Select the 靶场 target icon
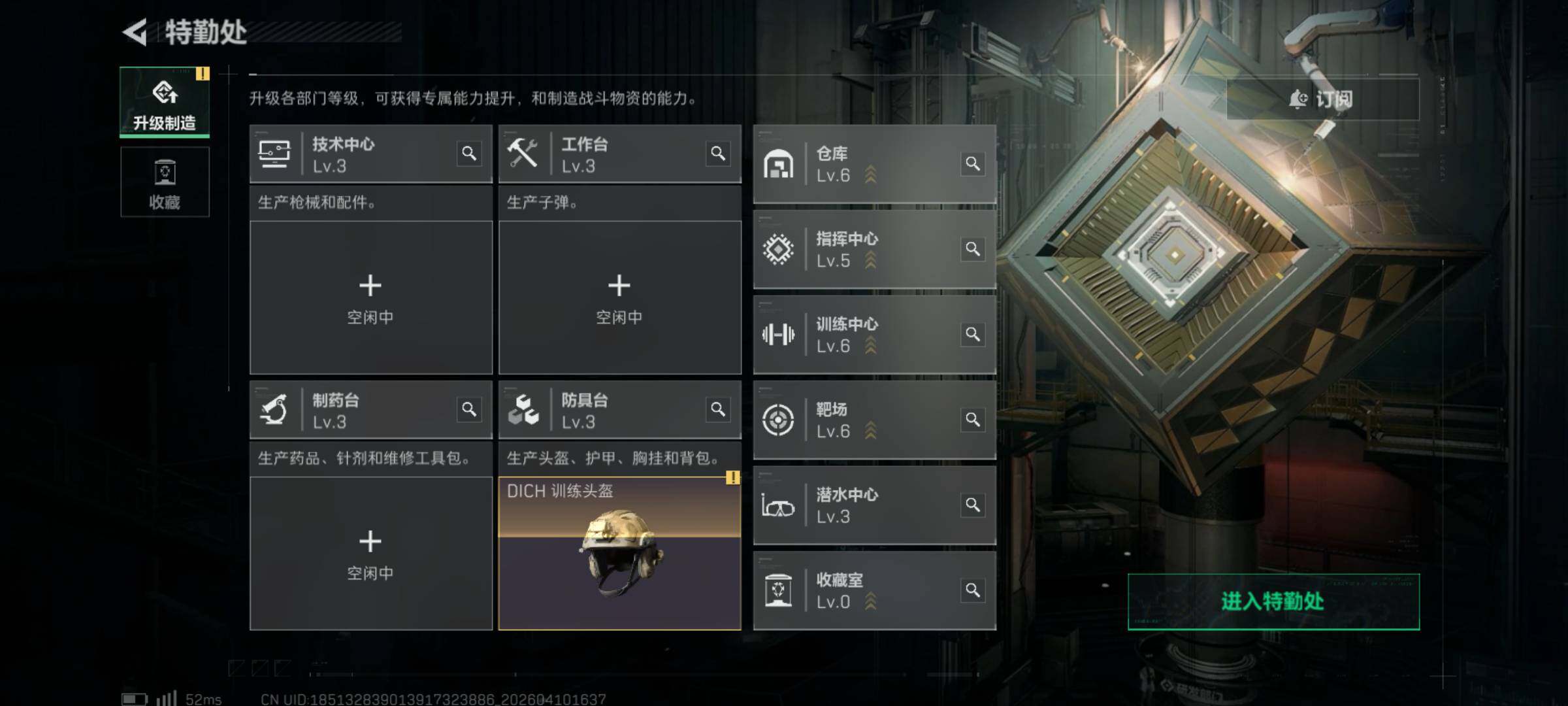The image size is (1568, 706). point(778,420)
